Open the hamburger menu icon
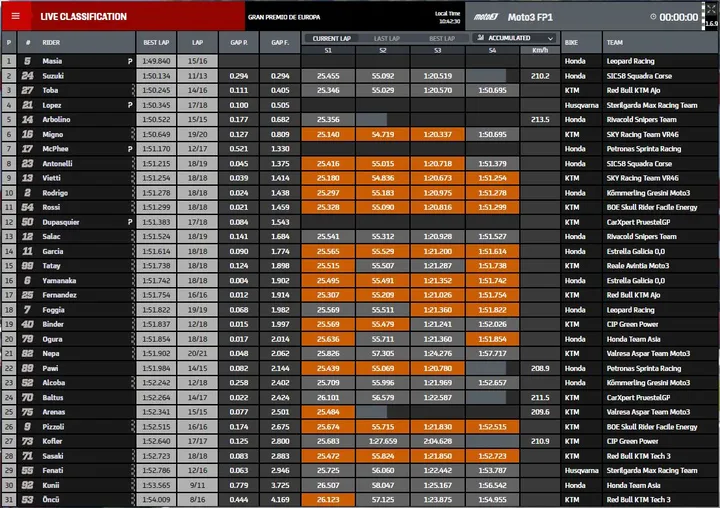Viewport: 720px width, 508px height. pos(16,17)
